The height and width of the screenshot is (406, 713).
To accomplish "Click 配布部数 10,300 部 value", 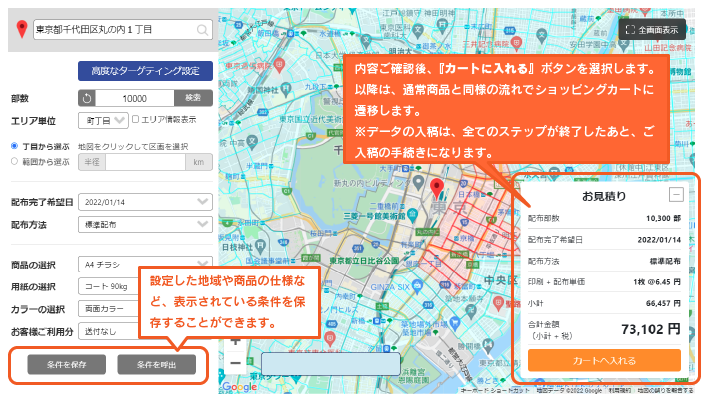I will (x=663, y=218).
